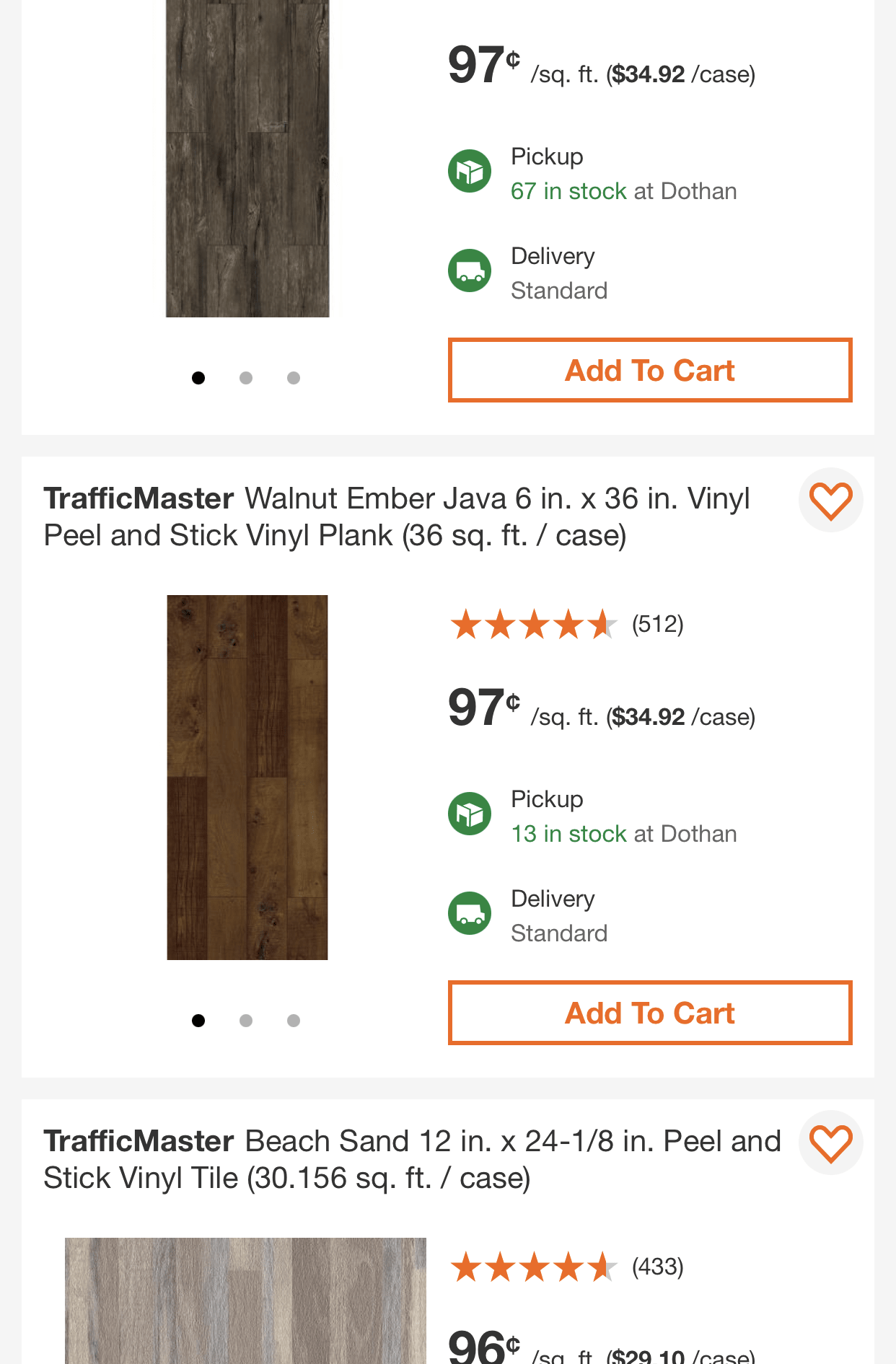
Task: Select the second image dot on the top product
Action: pos(246,378)
